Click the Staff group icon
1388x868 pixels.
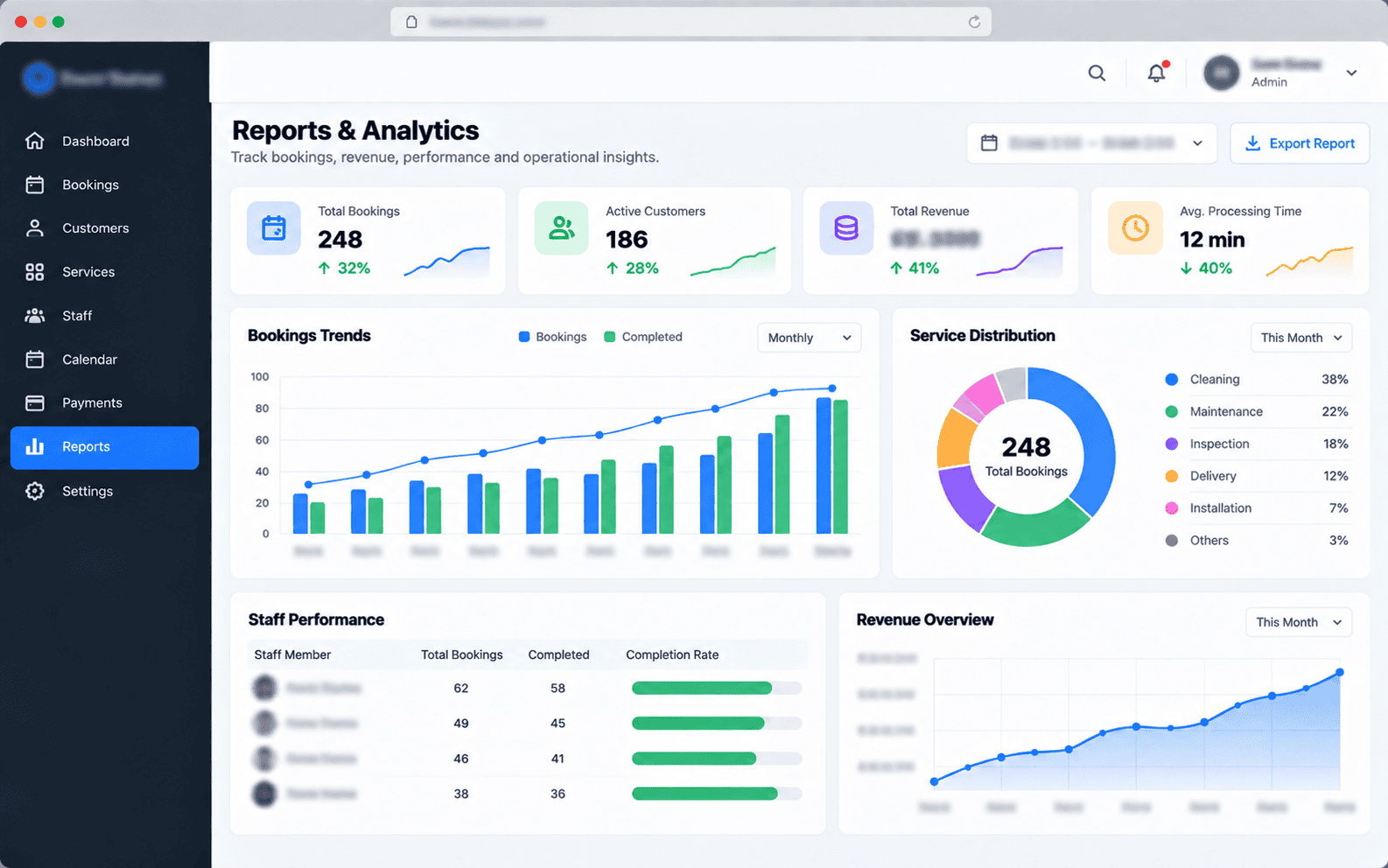tap(35, 316)
